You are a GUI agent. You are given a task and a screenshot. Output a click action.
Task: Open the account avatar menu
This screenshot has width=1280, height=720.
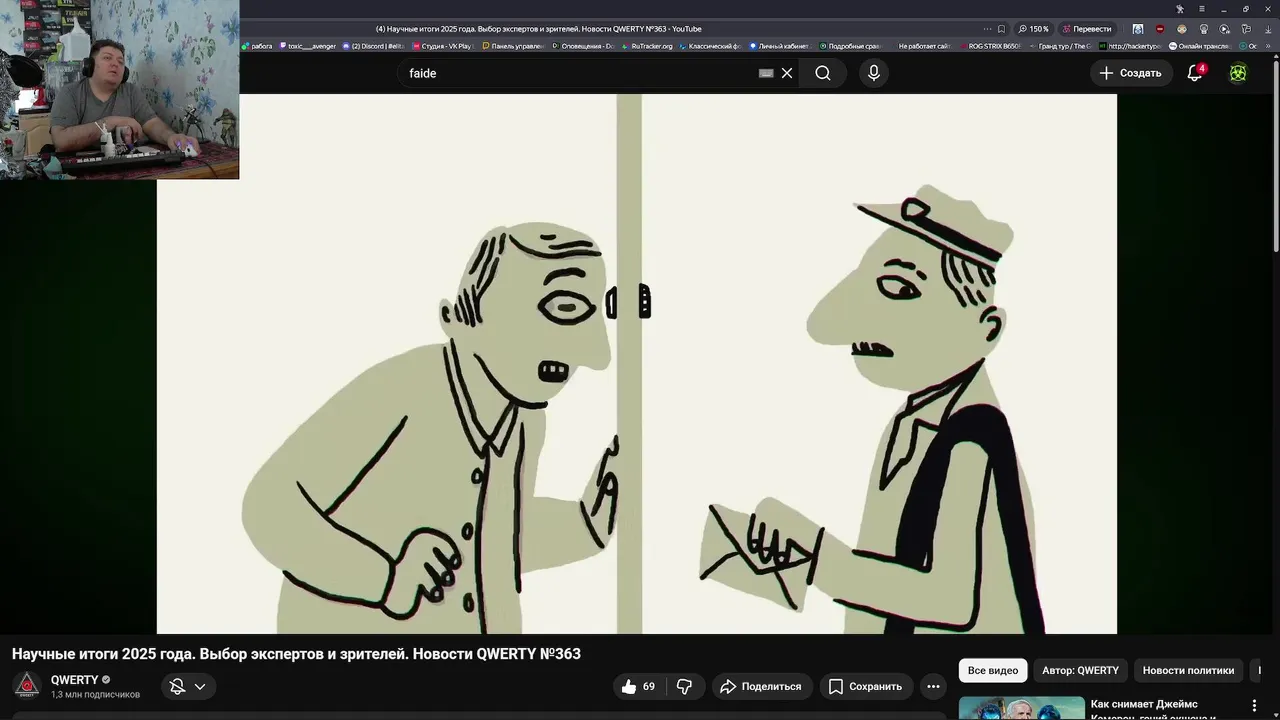point(1238,73)
